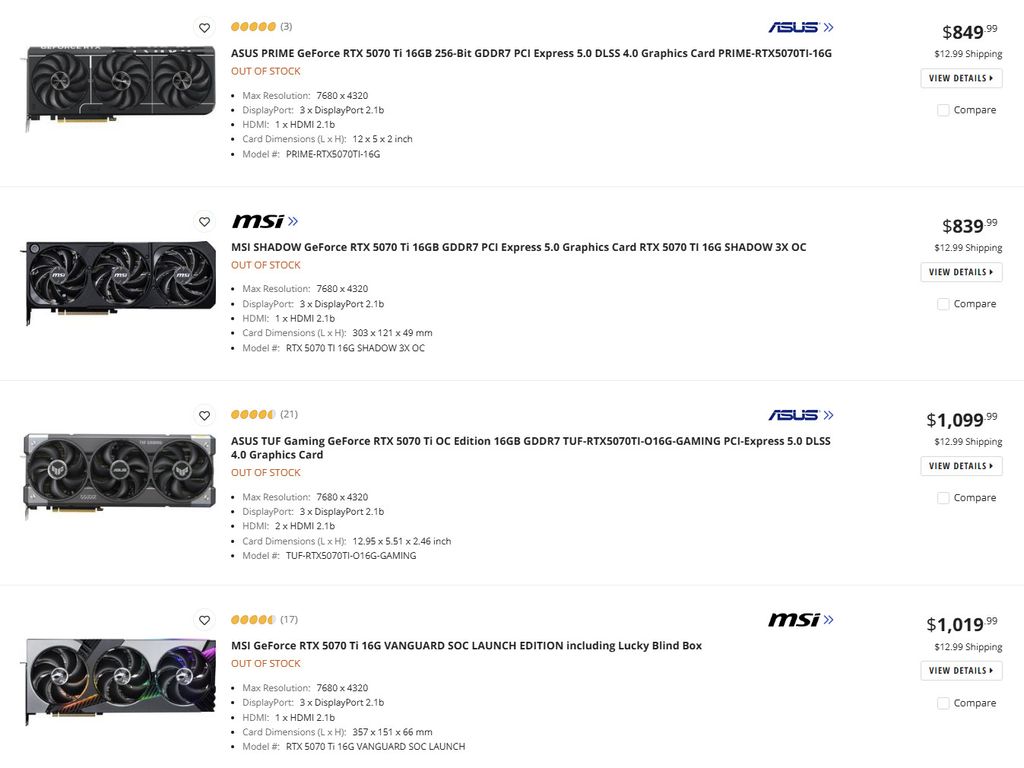
Task: Favorite the ASUS TUF Gaming card
Action: coord(204,415)
